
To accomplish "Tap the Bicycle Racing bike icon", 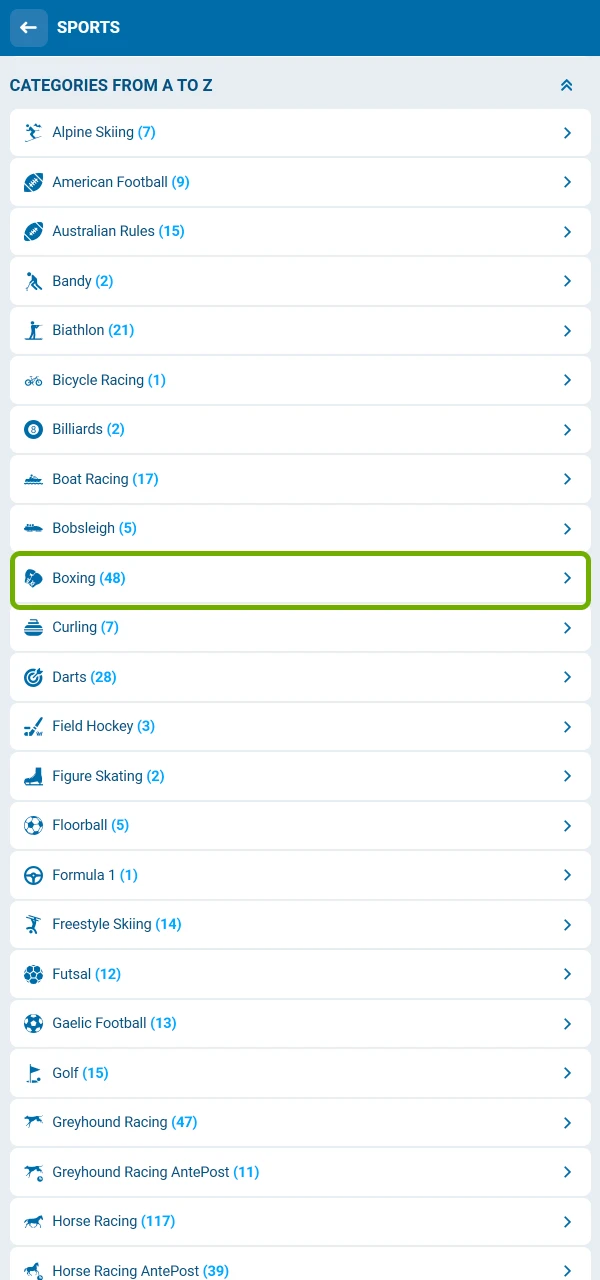I will (34, 380).
